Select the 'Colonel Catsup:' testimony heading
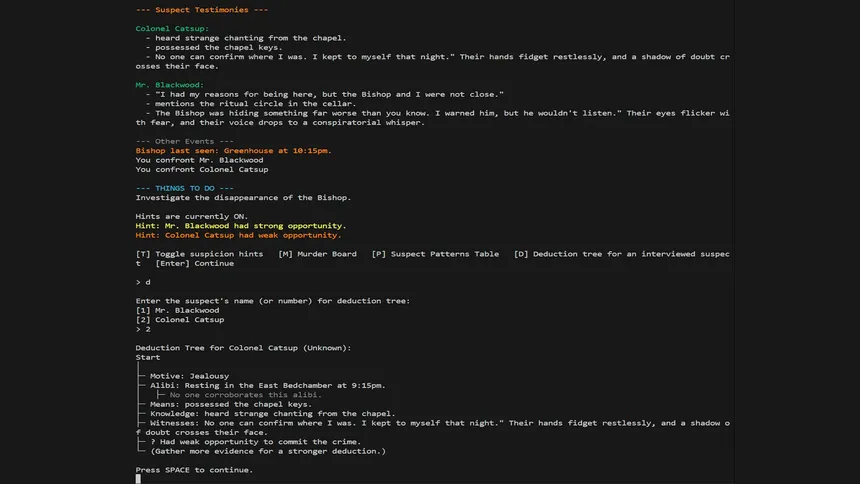Viewport: 860px width, 484px height. 172,29
